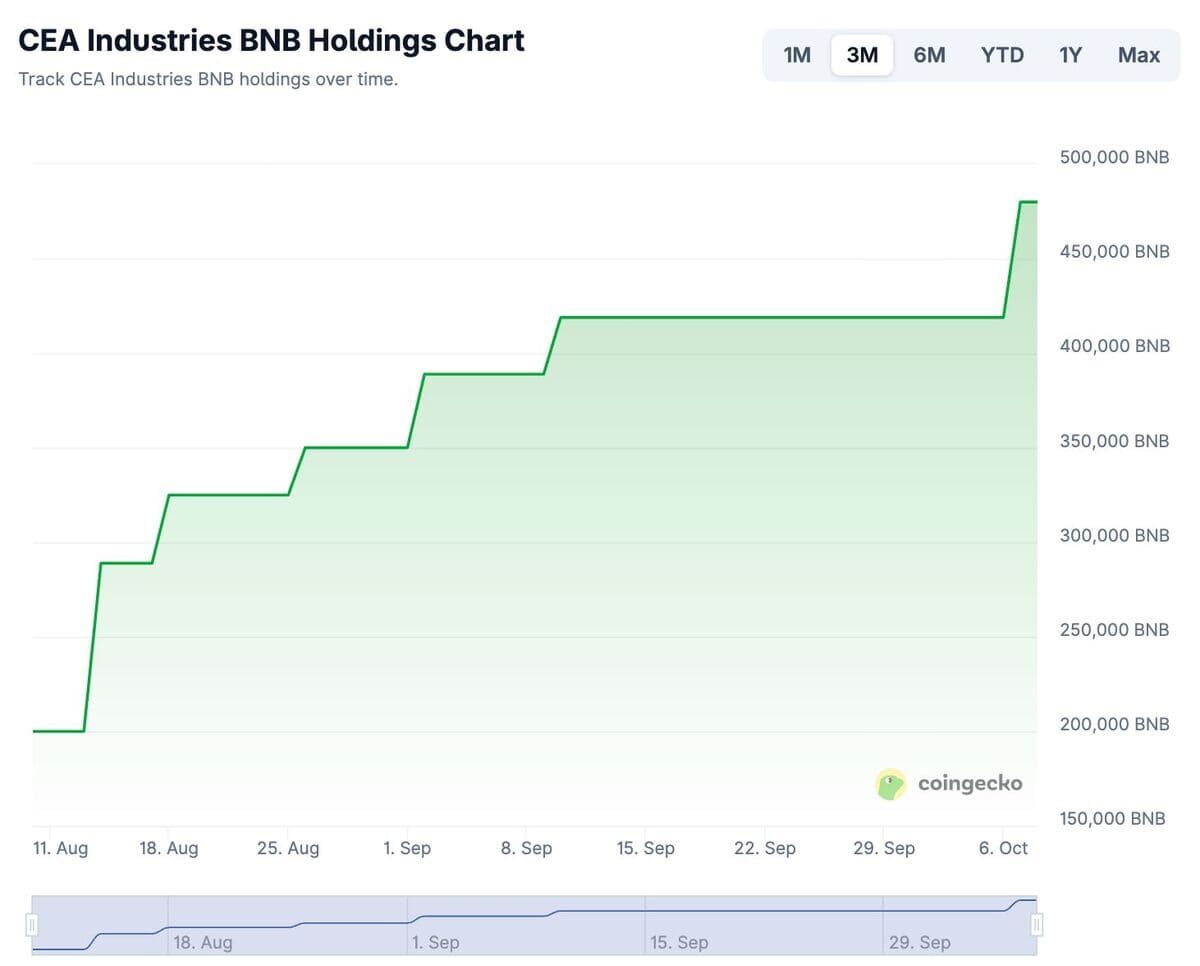Click the coingecko watermark text
This screenshot has width=1200, height=966.
point(970,784)
